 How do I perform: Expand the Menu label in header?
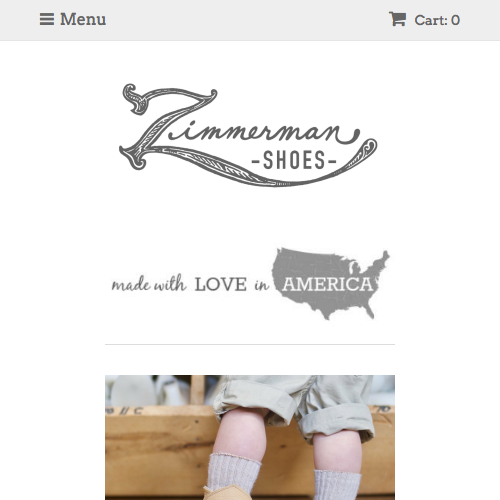(x=83, y=19)
